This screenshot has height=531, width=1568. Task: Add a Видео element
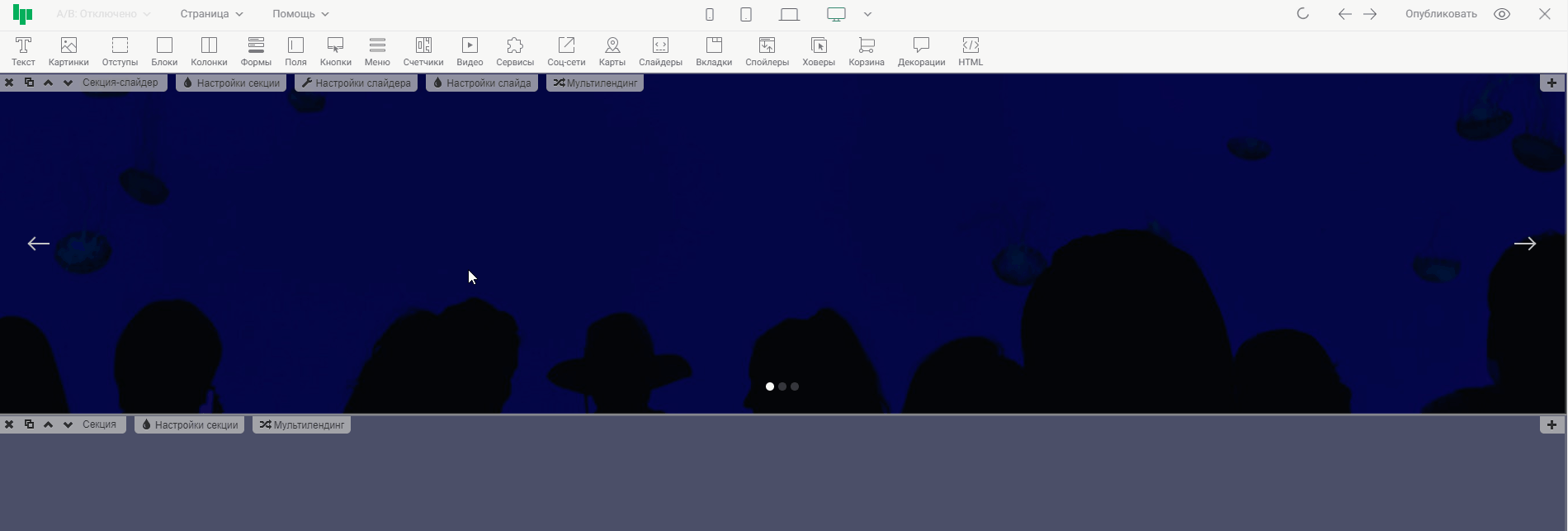470,51
